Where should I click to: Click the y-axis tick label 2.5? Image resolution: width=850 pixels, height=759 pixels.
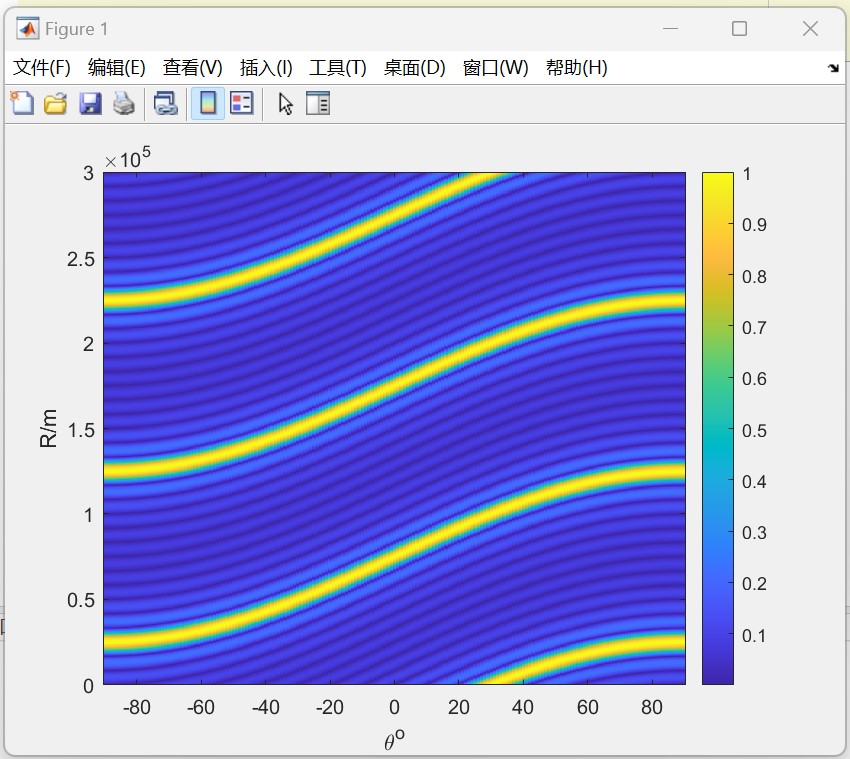pyautogui.click(x=81, y=259)
